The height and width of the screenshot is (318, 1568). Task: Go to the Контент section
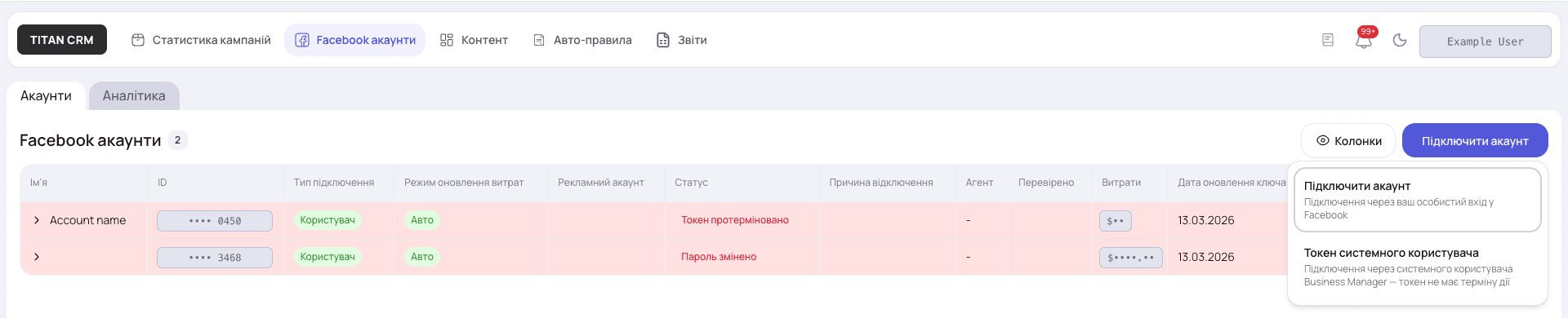pos(474,40)
